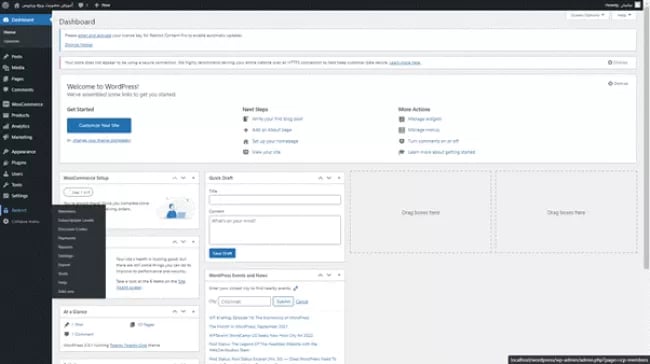This screenshot has width=650, height=364.
Task: Click the View your site link
Action: [x=266, y=152]
